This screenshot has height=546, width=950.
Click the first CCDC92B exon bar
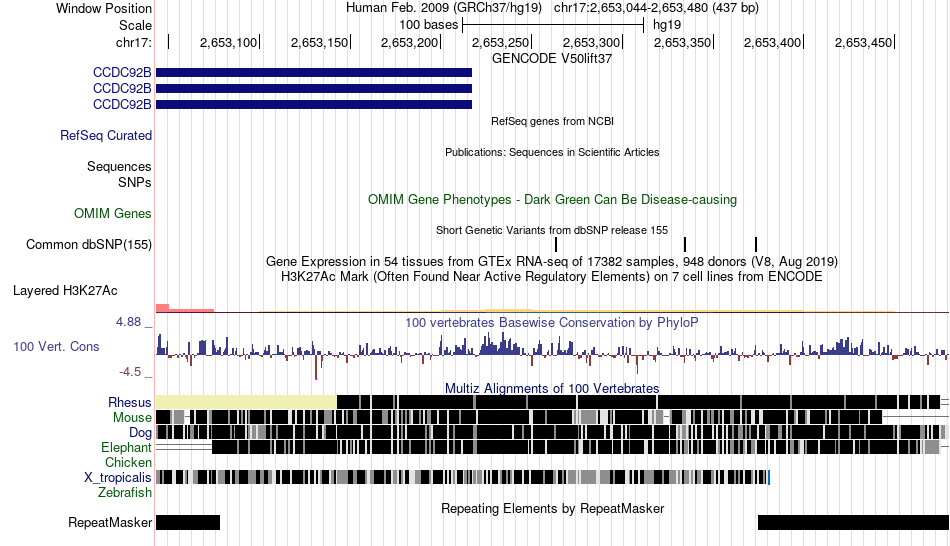(x=314, y=73)
